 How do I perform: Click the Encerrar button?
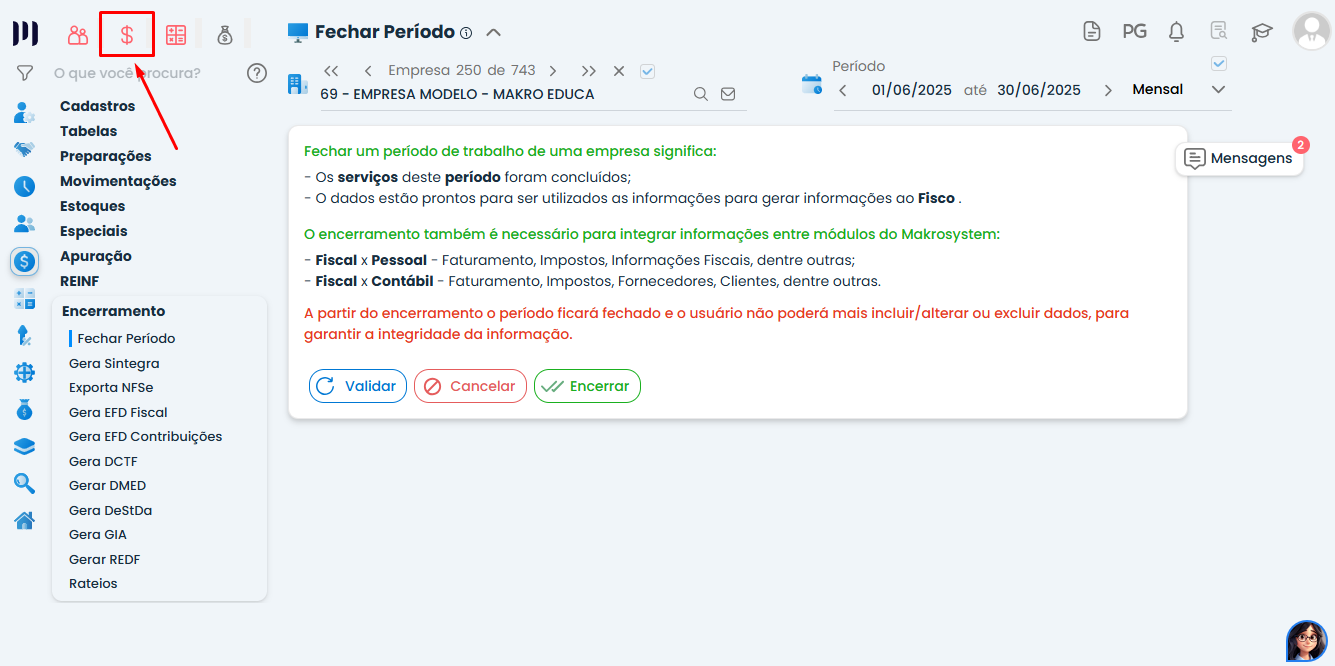coord(587,386)
